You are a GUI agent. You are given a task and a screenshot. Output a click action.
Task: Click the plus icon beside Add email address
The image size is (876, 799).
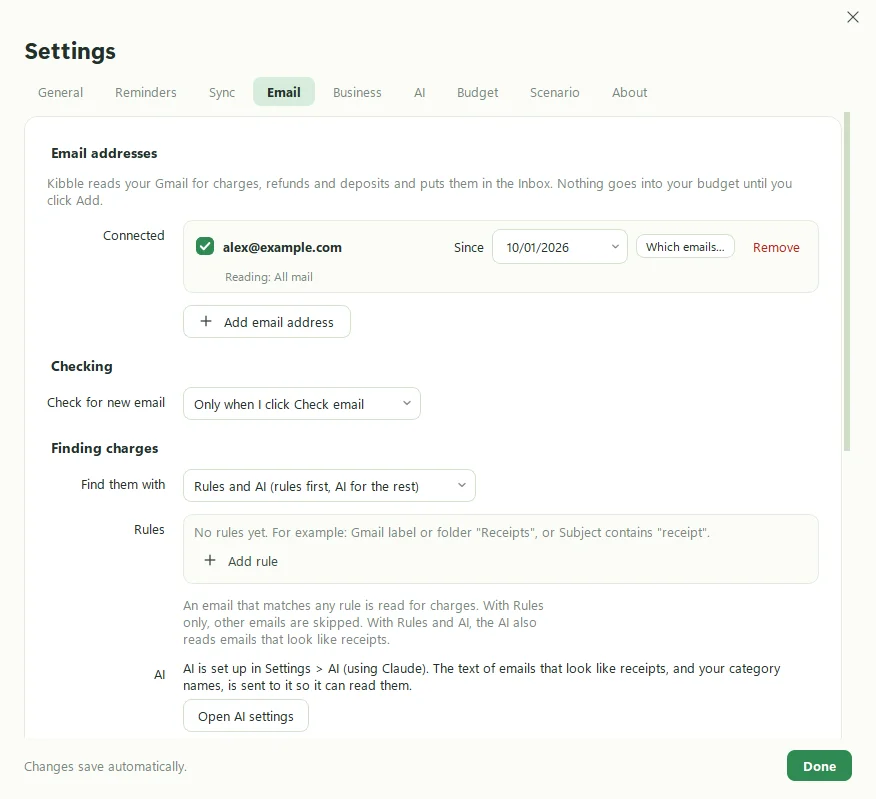click(206, 321)
